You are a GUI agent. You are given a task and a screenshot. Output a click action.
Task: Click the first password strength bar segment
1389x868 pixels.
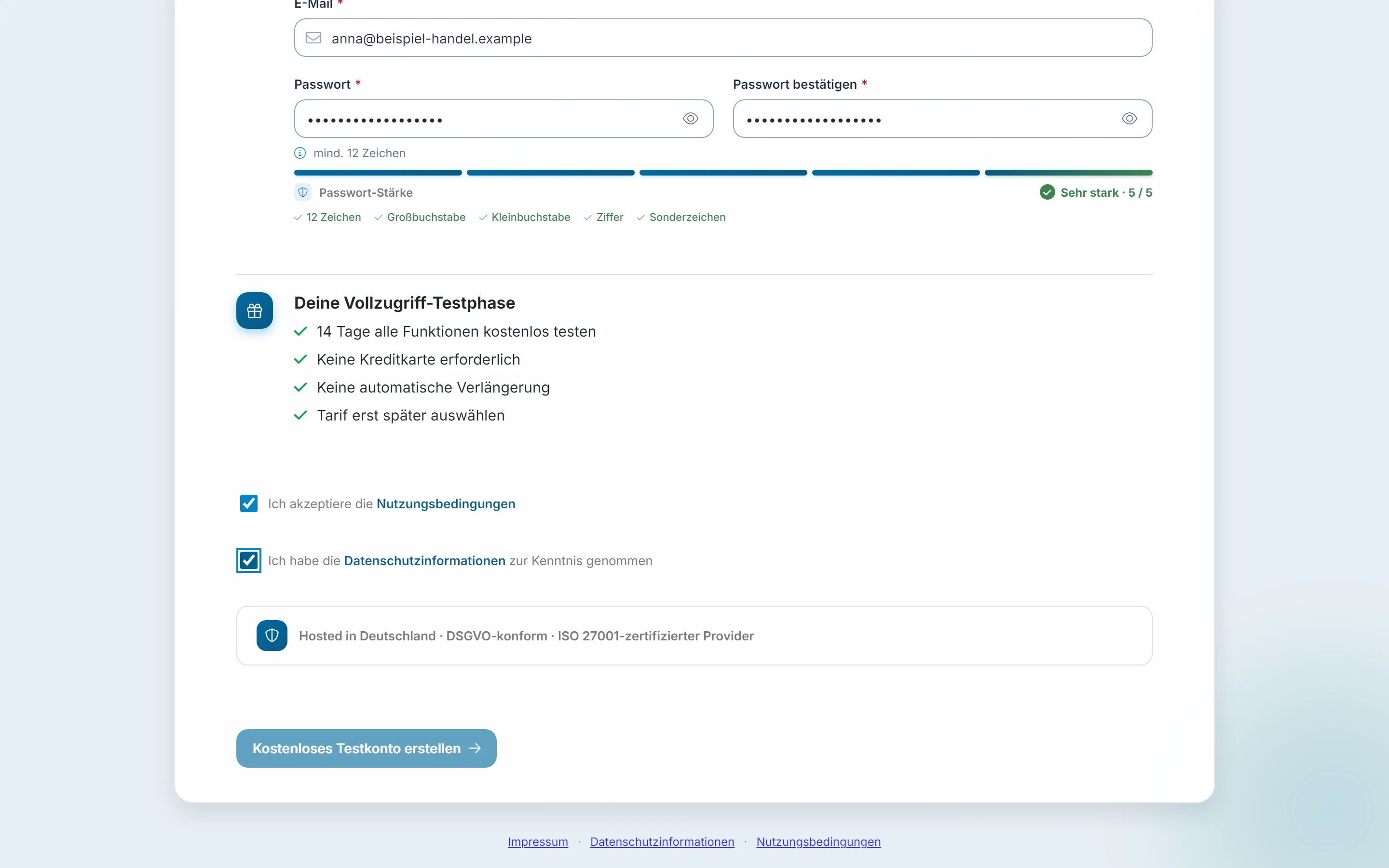coord(378,173)
